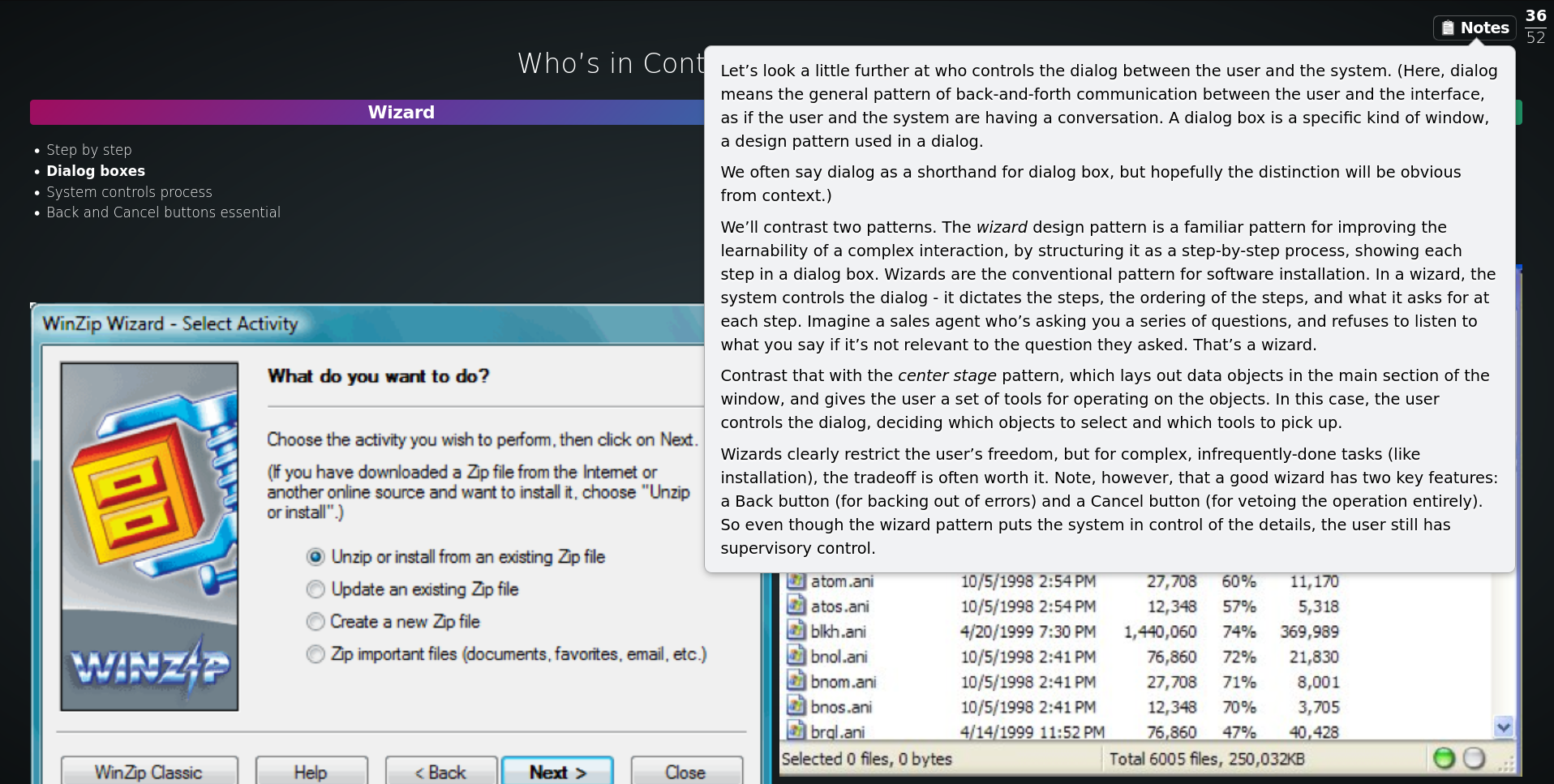Click the bnom.ani file icon
This screenshot has height=784, width=1554.
pyautogui.click(x=796, y=681)
